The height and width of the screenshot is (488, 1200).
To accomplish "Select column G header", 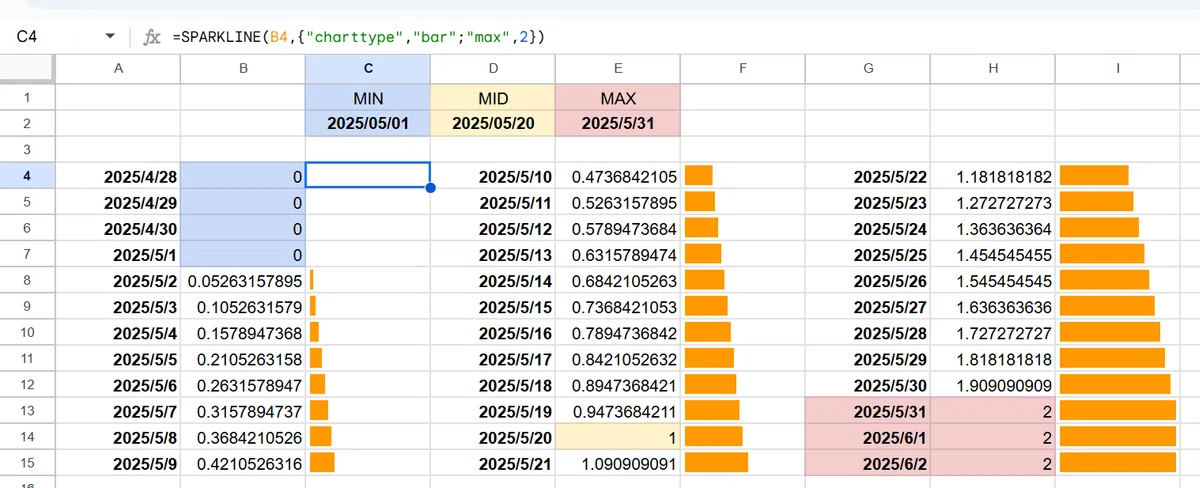I will (868, 68).
